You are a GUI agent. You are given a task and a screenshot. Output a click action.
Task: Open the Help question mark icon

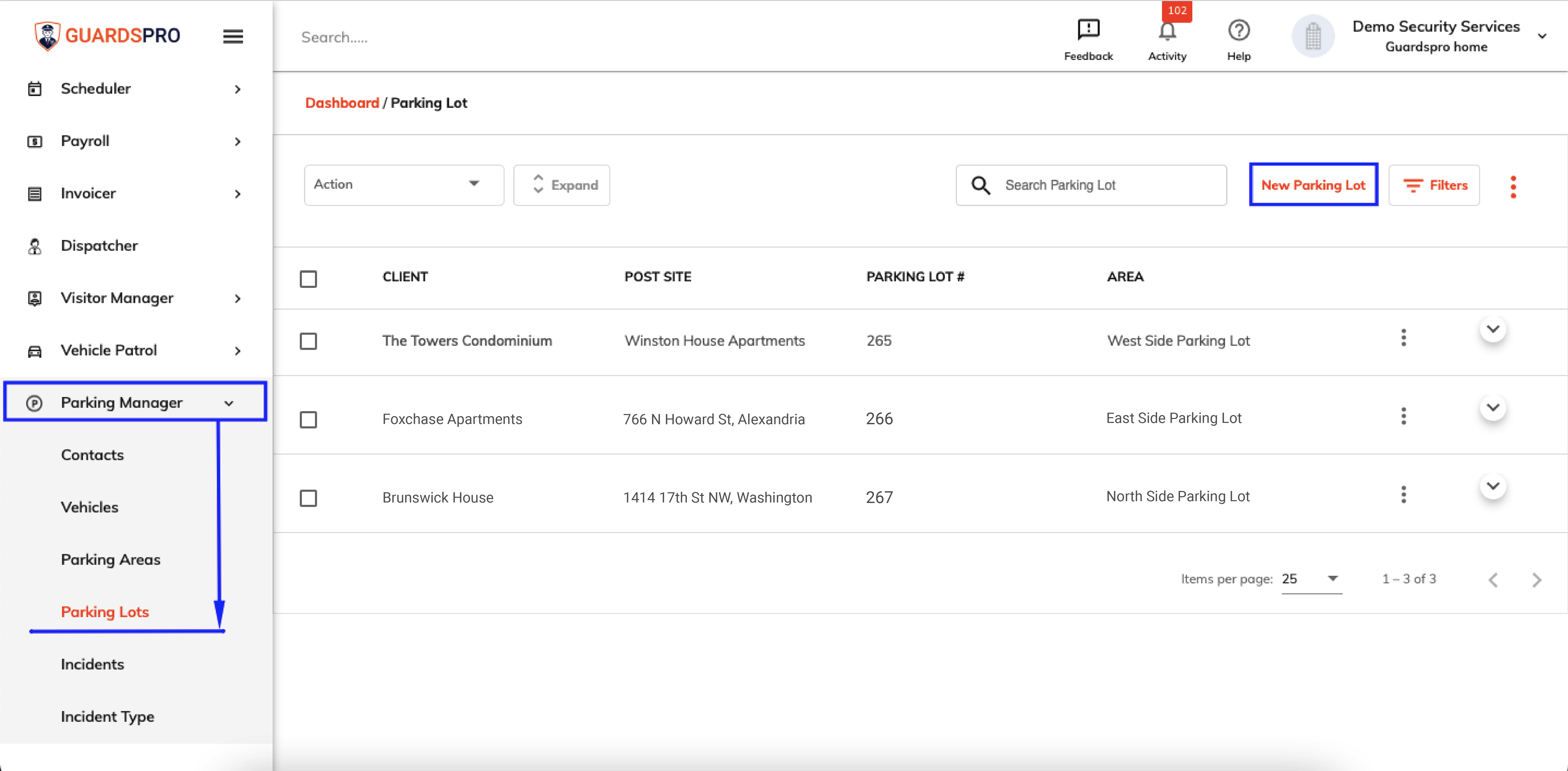[x=1239, y=30]
